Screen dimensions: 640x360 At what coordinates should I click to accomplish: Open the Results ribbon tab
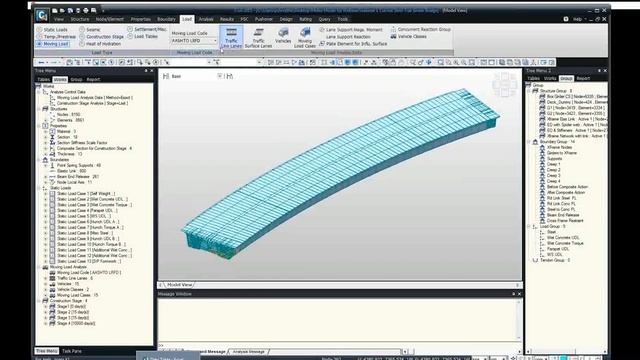pos(227,19)
